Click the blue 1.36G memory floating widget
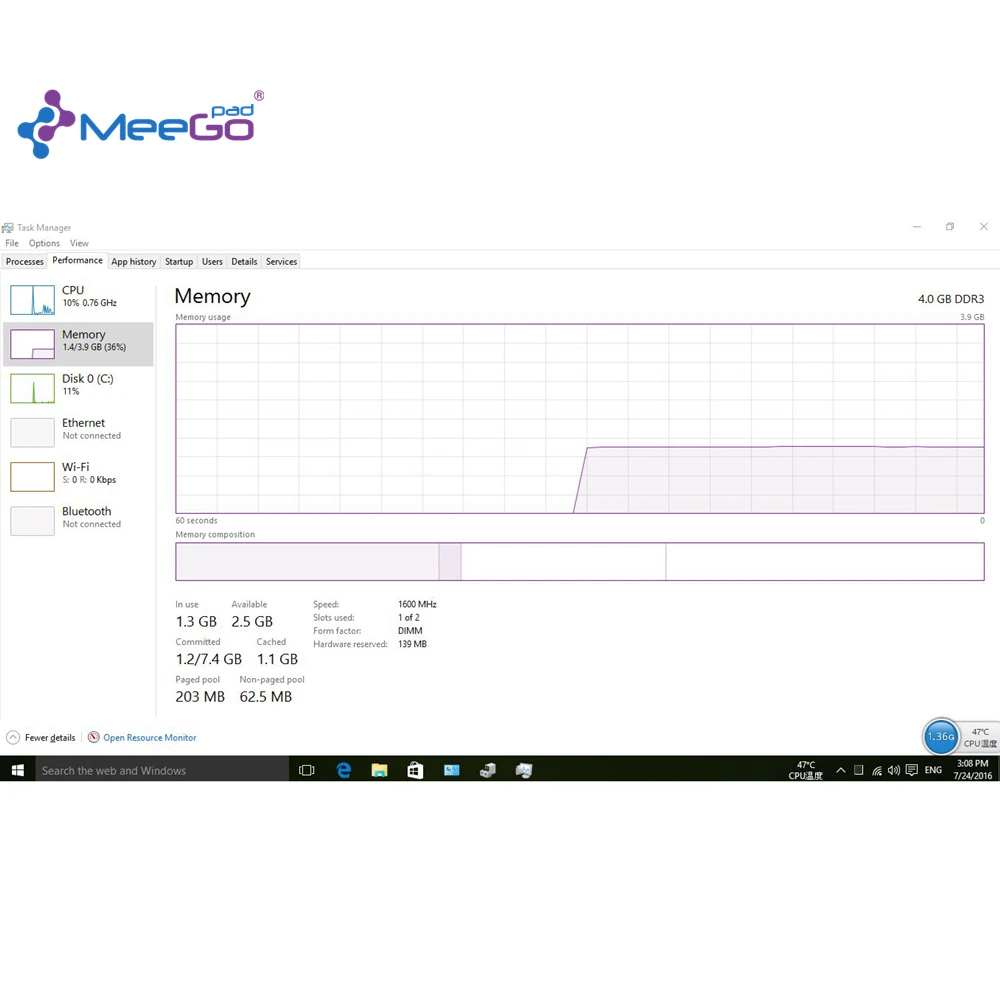 coord(941,737)
